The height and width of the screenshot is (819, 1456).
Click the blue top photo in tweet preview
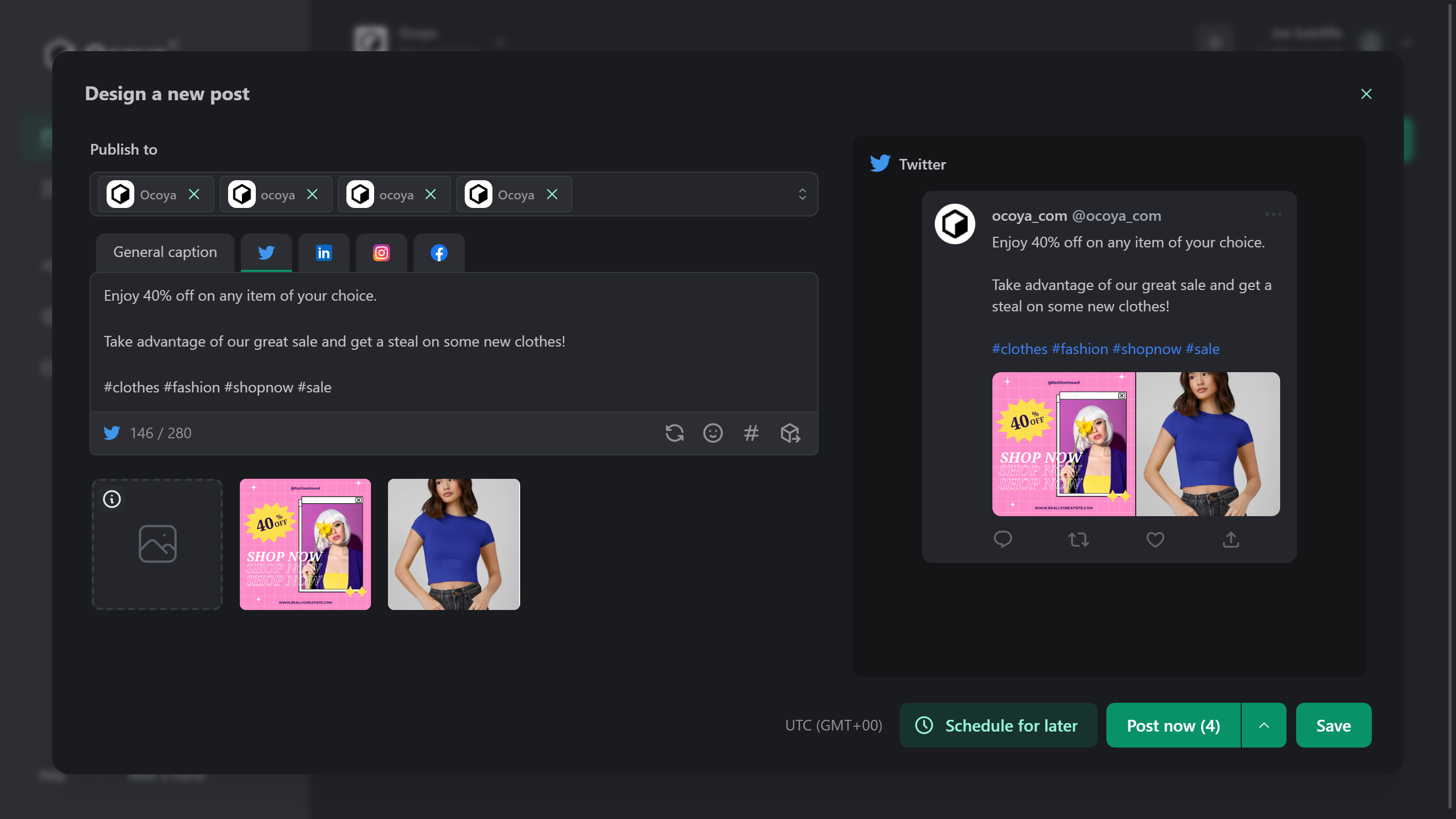coord(1208,444)
